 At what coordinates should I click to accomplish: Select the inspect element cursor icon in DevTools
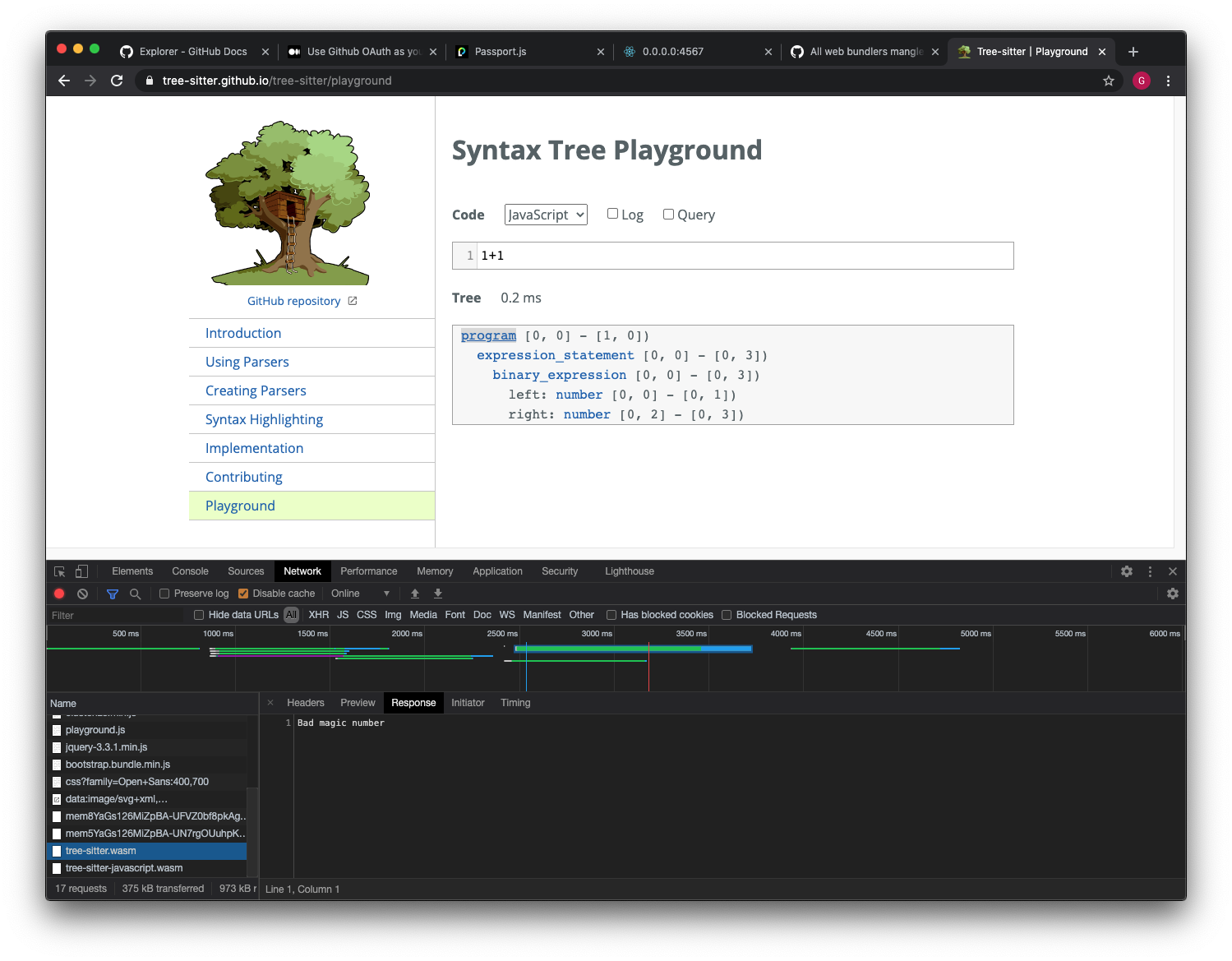(58, 571)
